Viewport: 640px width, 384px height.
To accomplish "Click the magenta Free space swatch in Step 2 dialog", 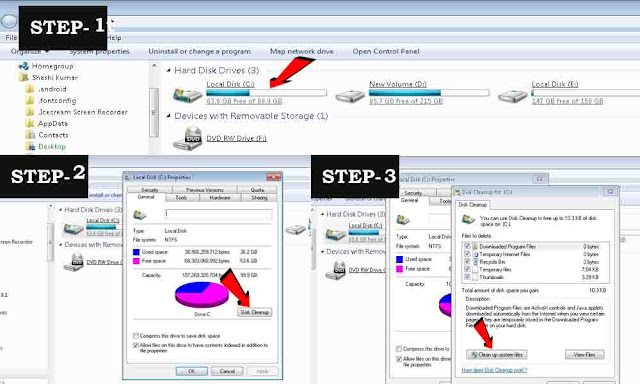I will 136,261.
